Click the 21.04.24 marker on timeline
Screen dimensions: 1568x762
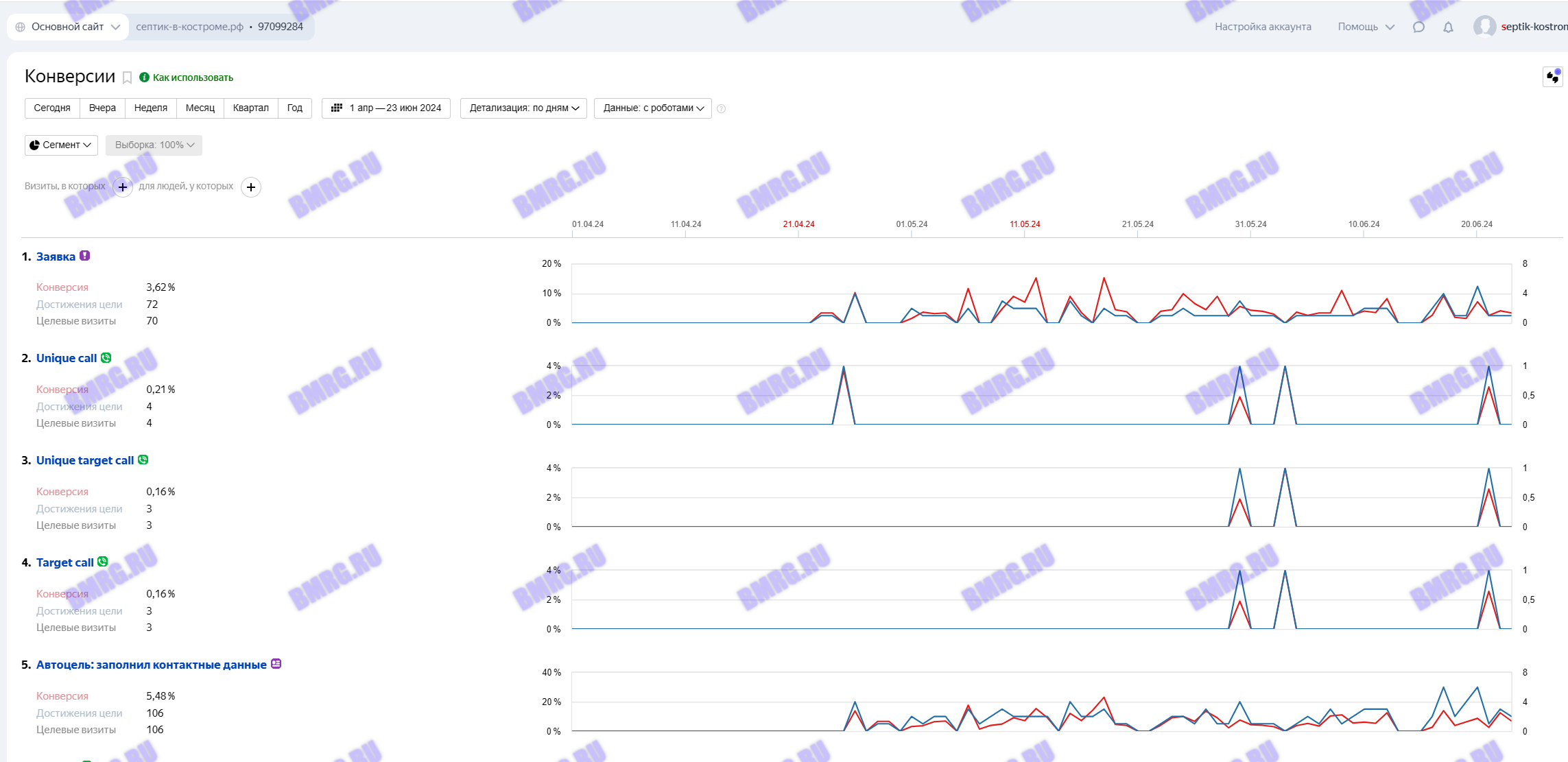click(798, 224)
